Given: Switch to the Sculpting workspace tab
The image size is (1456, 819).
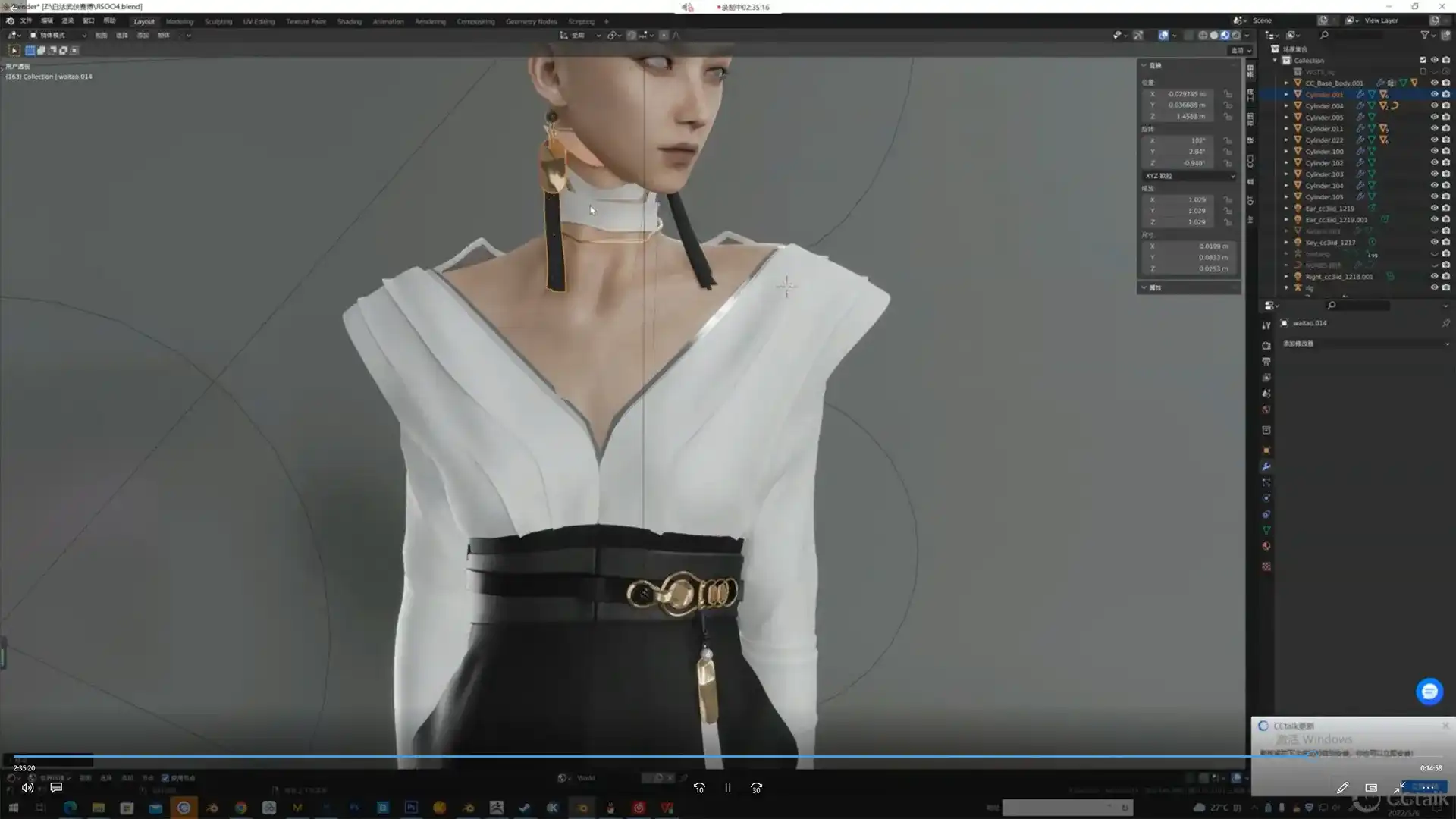Looking at the screenshot, I should click(x=218, y=21).
